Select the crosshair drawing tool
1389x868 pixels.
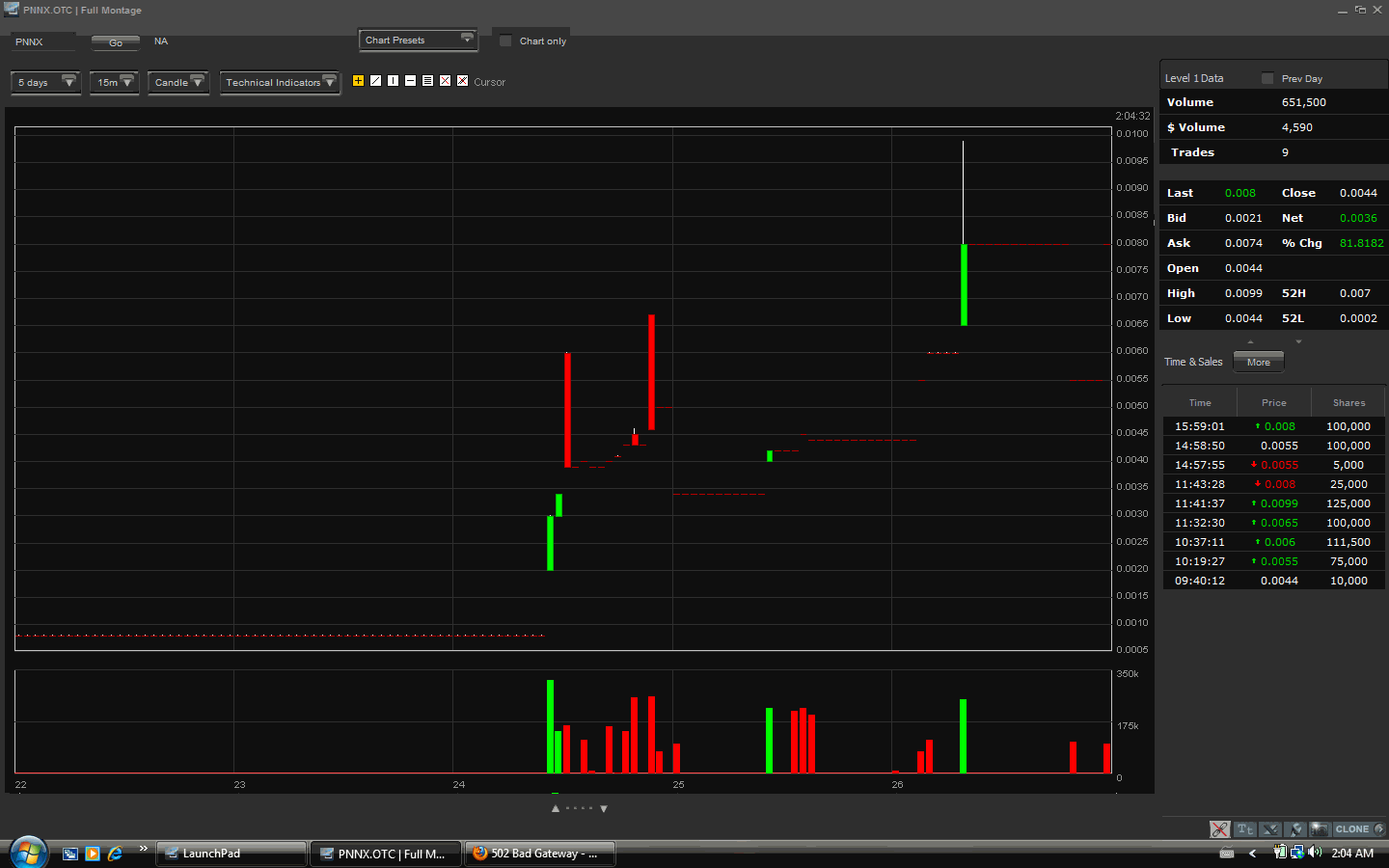coord(359,81)
